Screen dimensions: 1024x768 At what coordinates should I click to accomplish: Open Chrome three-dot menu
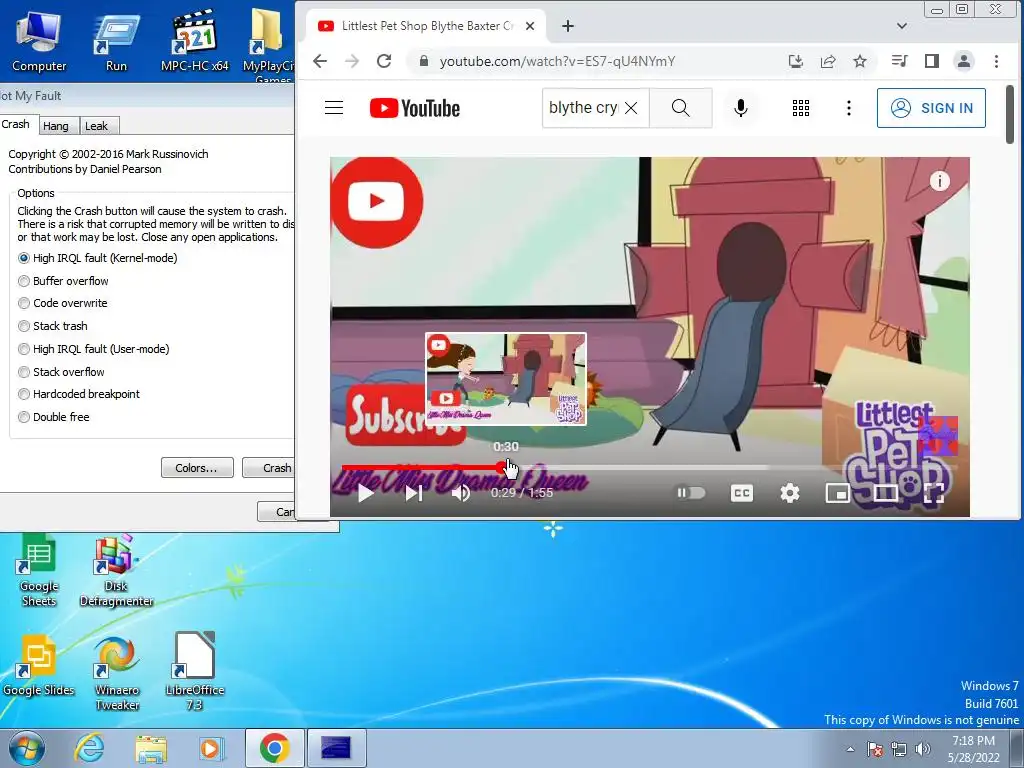pos(996,61)
